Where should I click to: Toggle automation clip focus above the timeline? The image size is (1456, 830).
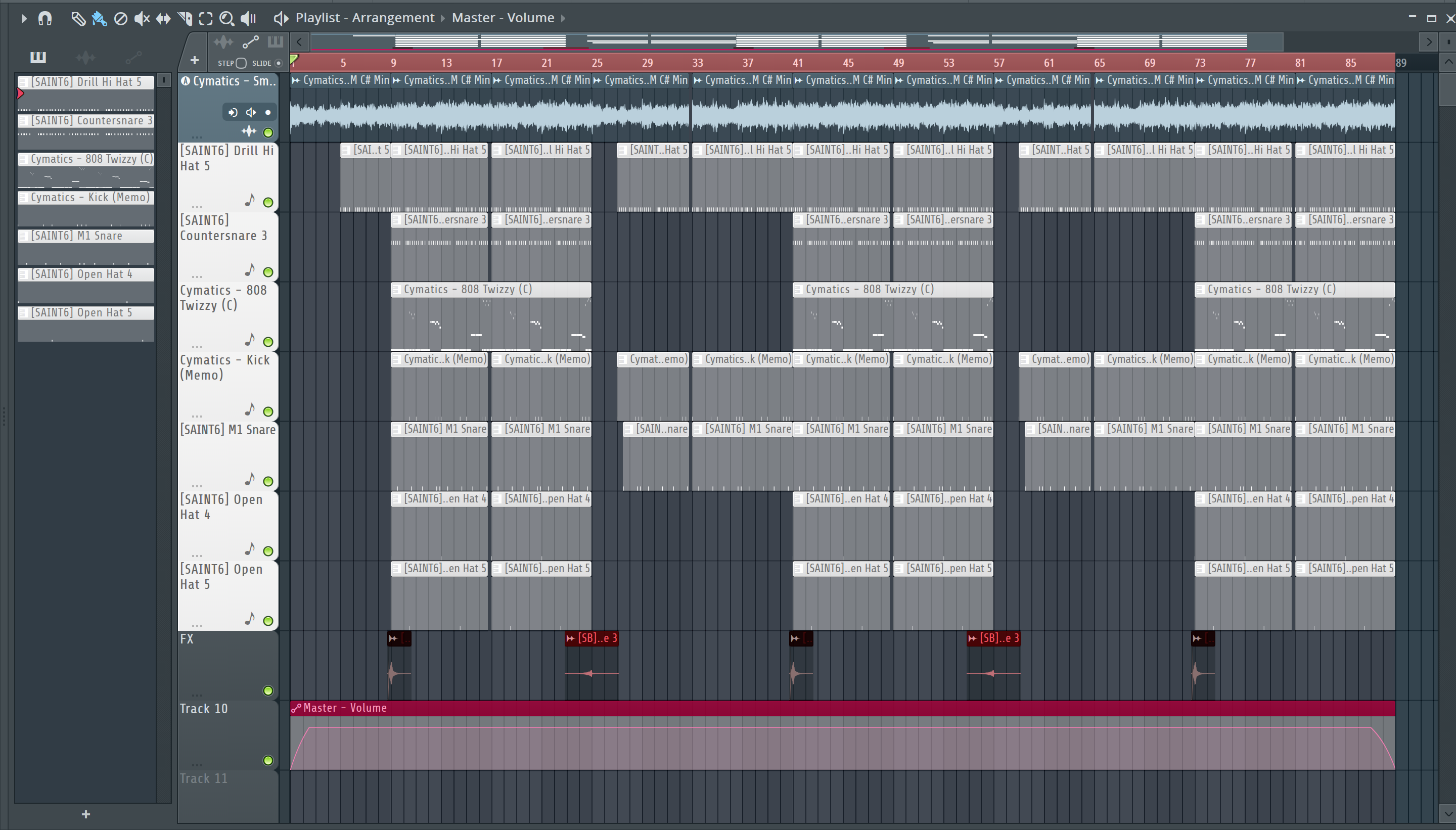pos(250,42)
